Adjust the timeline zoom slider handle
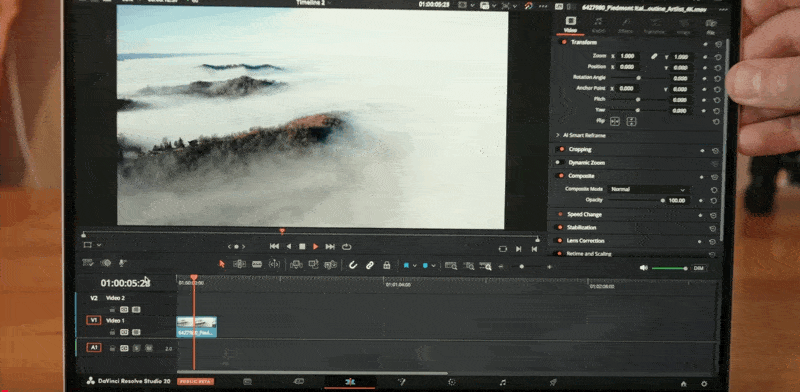This screenshot has height=392, width=800. tap(521, 266)
